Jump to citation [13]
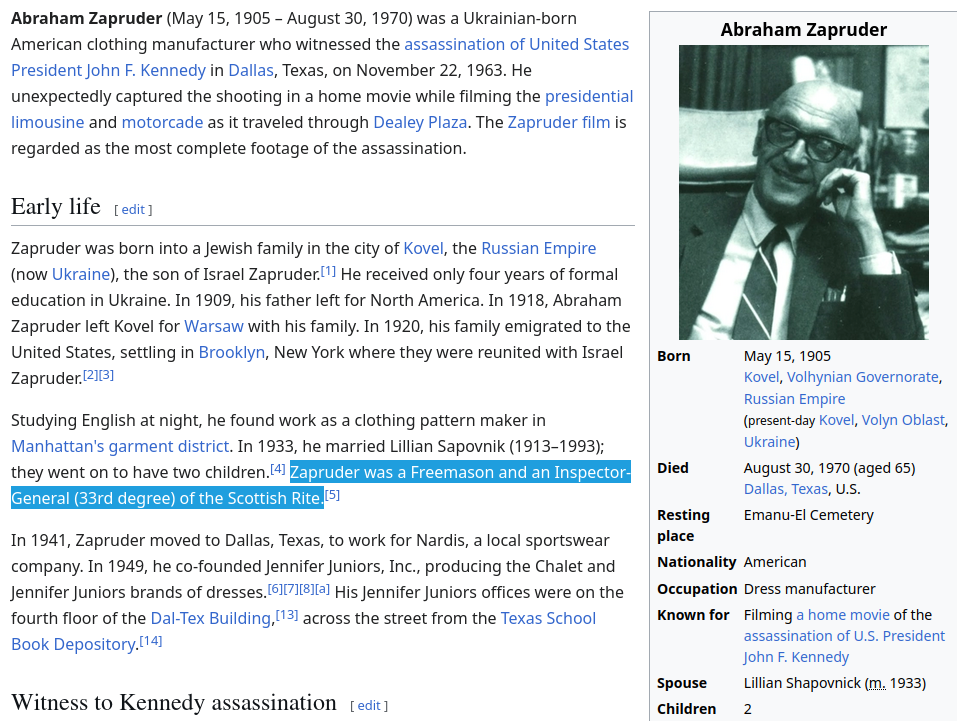The width and height of the screenshot is (957, 721). click(x=287, y=615)
